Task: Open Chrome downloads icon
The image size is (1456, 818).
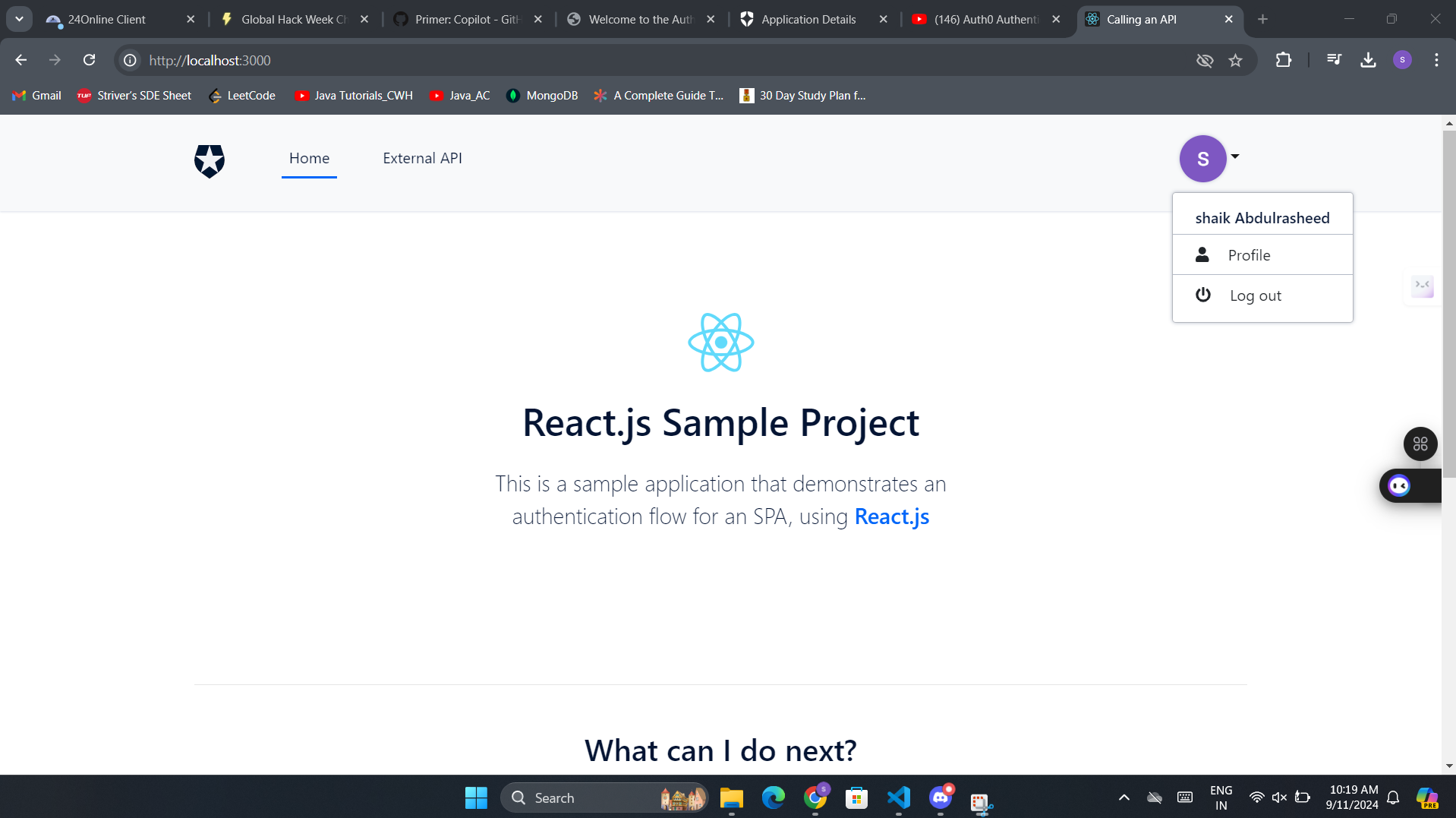Action: [1368, 60]
